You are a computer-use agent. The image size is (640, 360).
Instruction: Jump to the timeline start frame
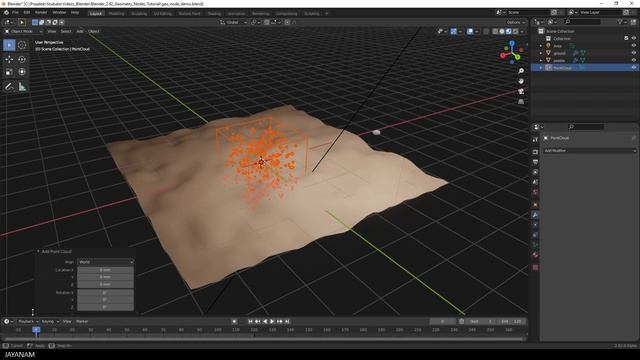tap(250, 322)
